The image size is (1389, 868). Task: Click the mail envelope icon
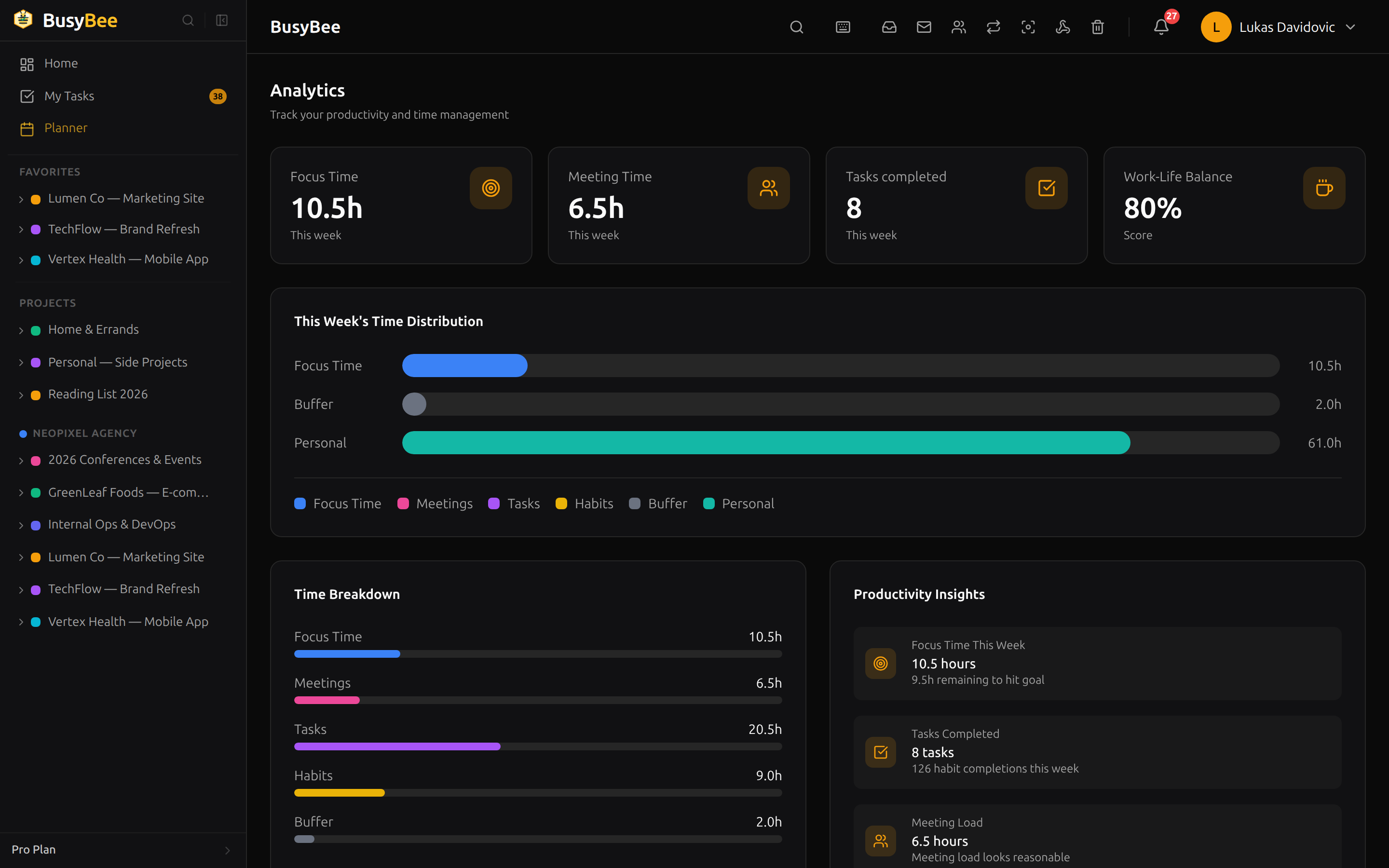924,27
